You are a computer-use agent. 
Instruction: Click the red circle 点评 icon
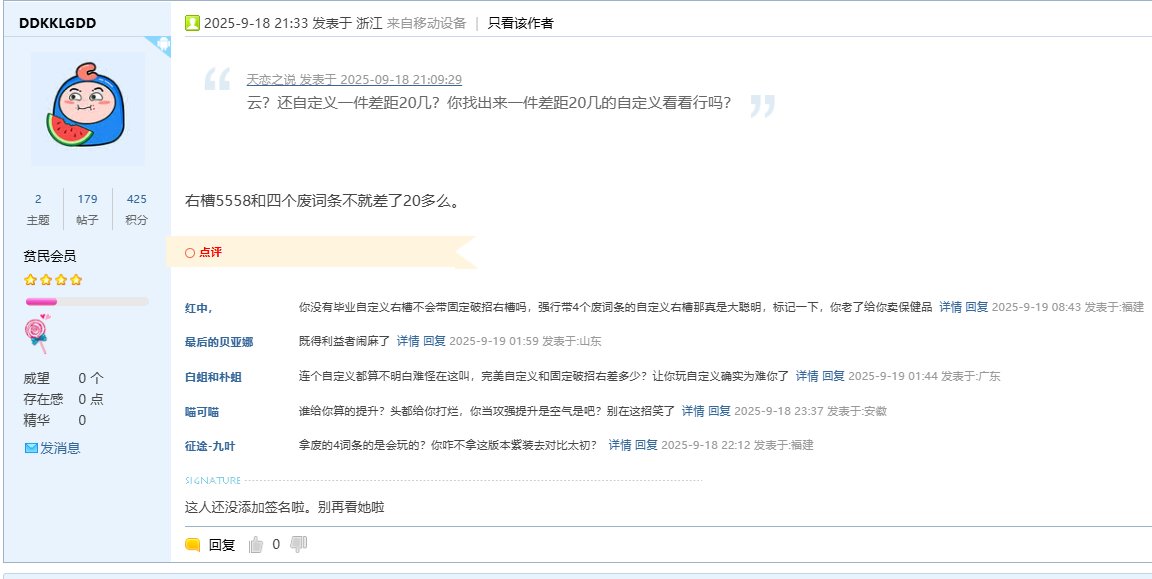click(190, 253)
